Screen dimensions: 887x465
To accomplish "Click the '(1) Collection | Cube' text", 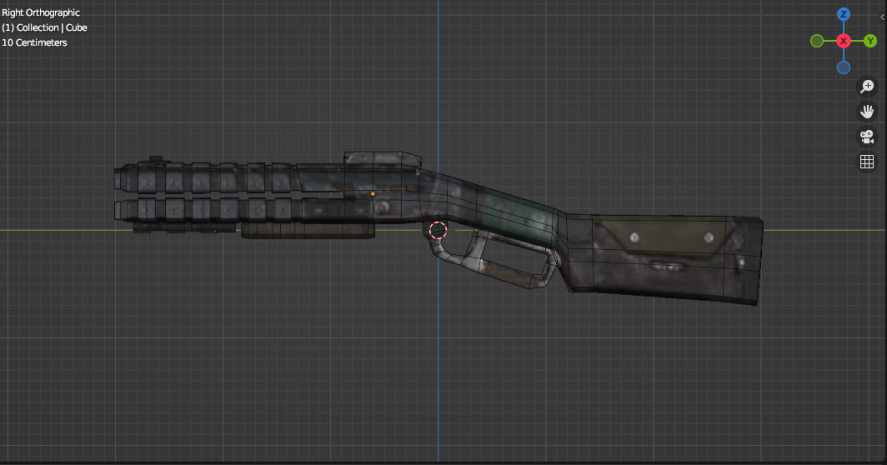I will (44, 28).
